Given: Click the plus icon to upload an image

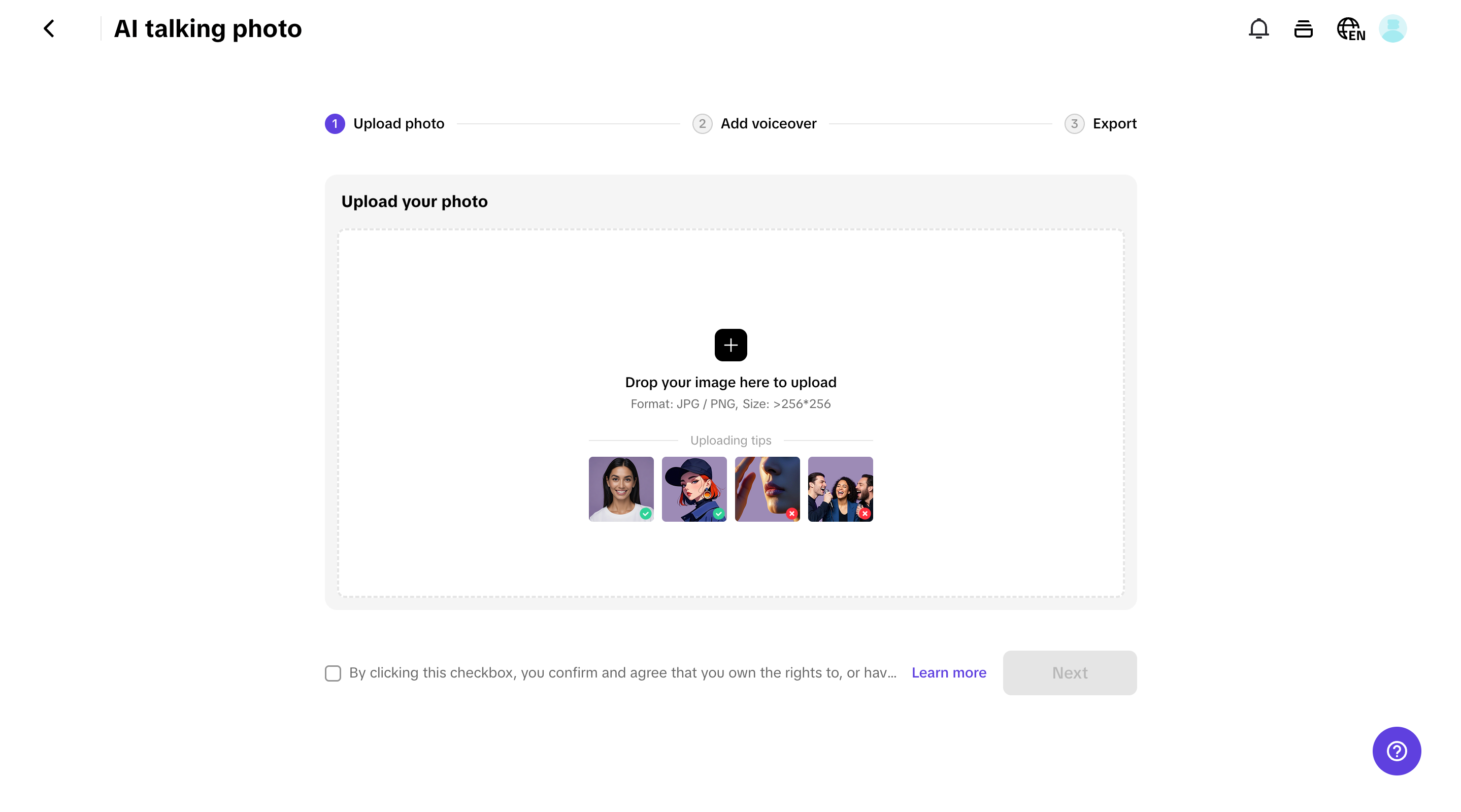Looking at the screenshot, I should (x=730, y=345).
